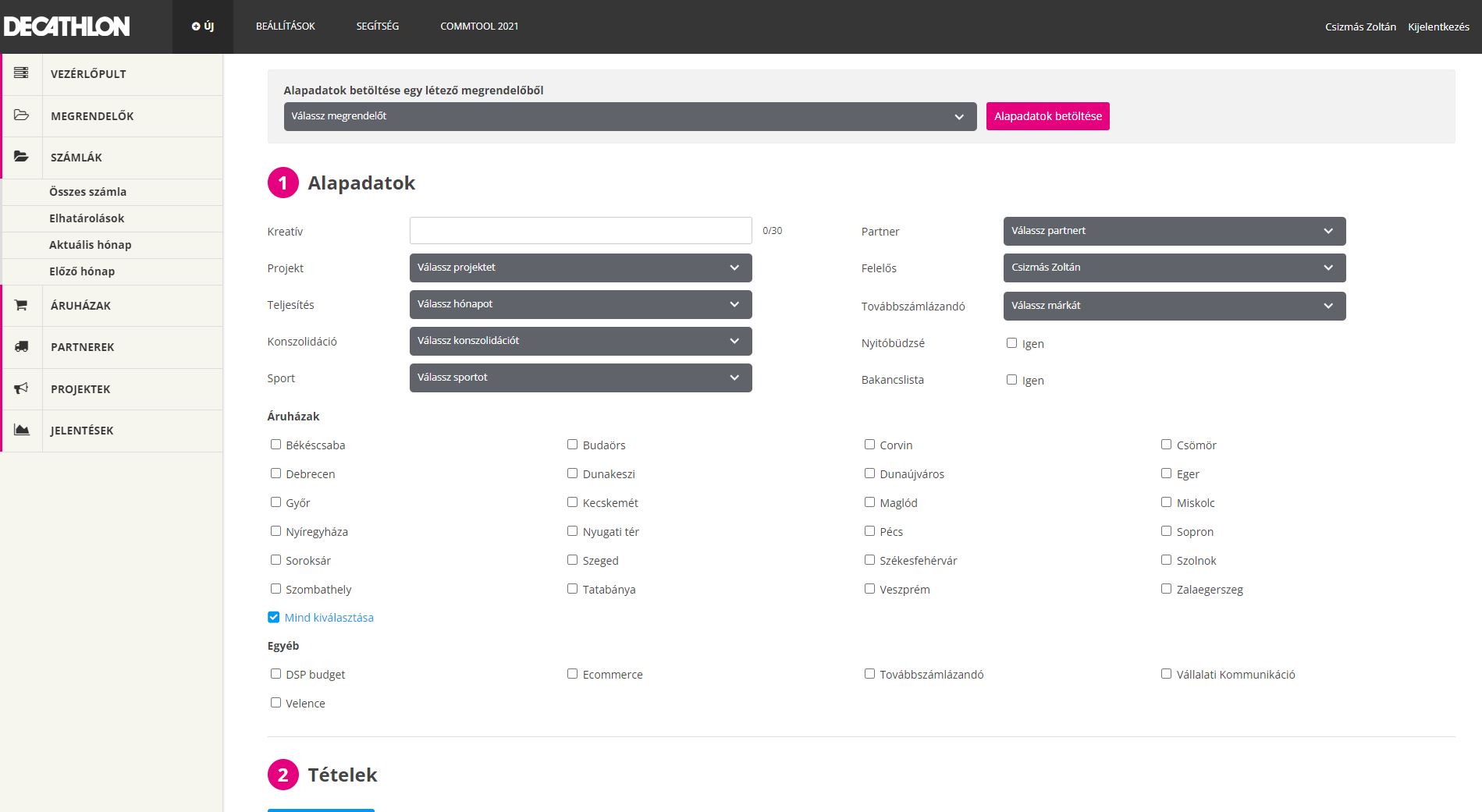Click the Kijelentkezés logout link
Screen dimensions: 1482x812
click(x=1438, y=27)
